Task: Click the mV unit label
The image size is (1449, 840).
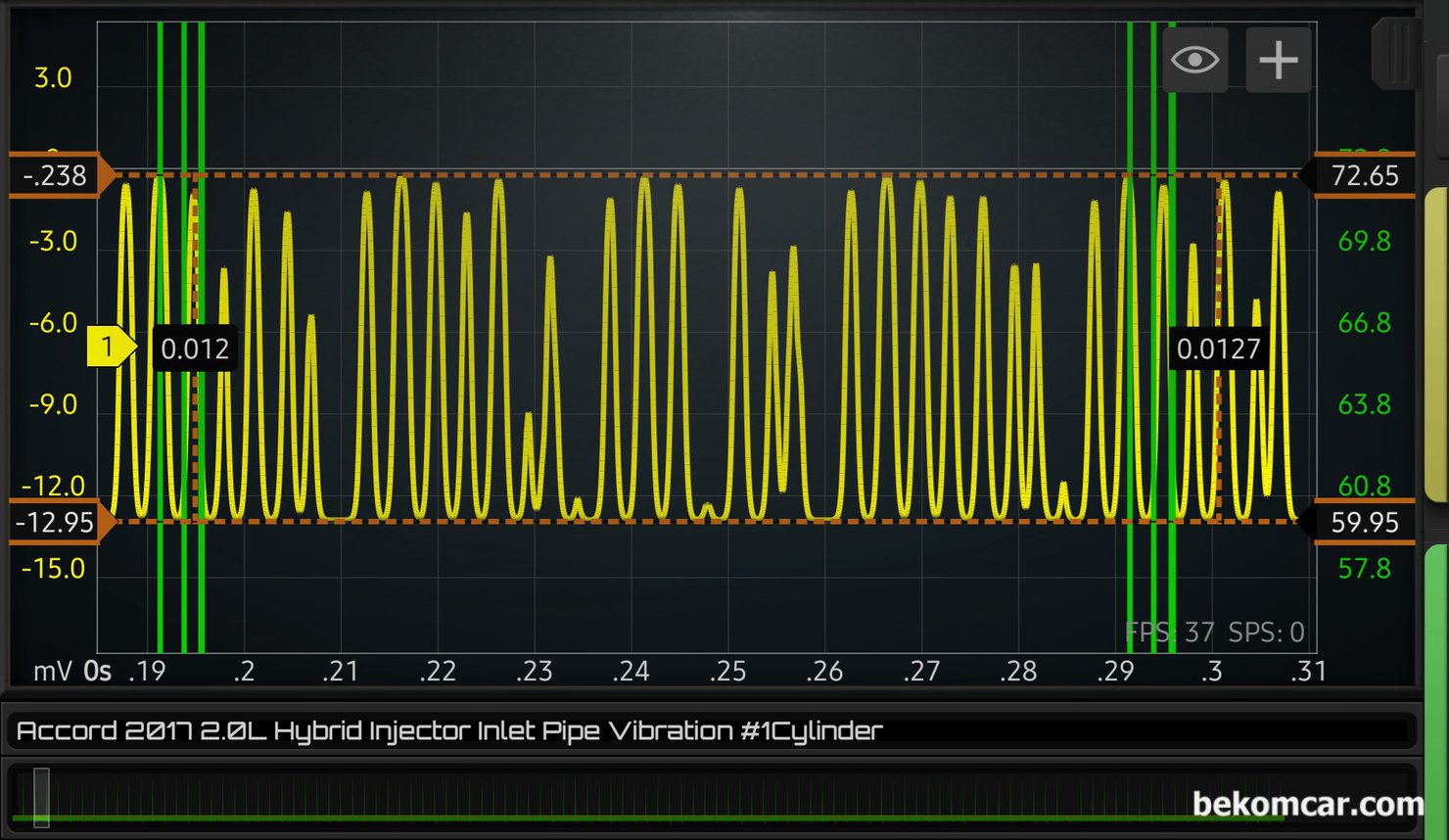Action: pos(53,672)
